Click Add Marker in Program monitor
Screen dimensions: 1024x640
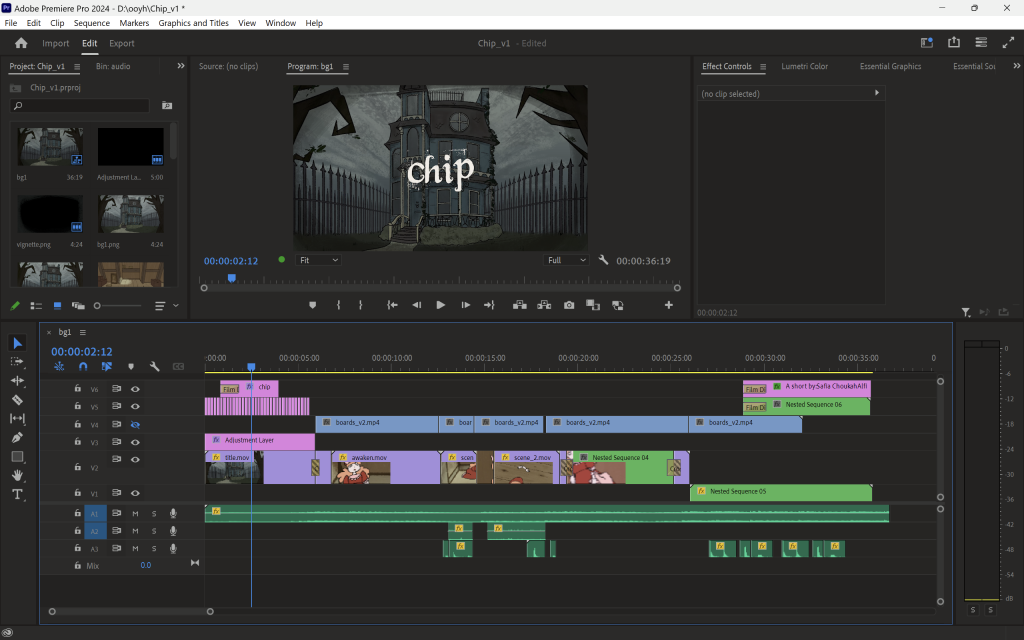point(313,305)
